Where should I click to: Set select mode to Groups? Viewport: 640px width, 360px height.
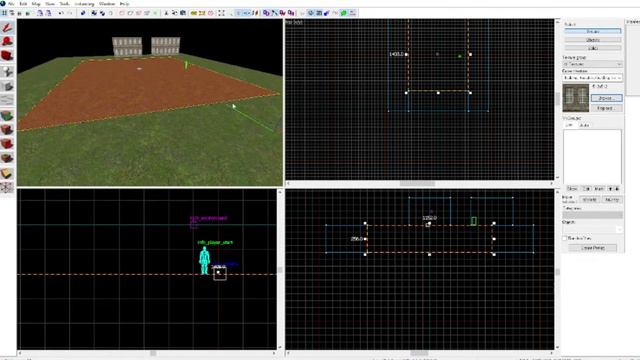(x=593, y=31)
